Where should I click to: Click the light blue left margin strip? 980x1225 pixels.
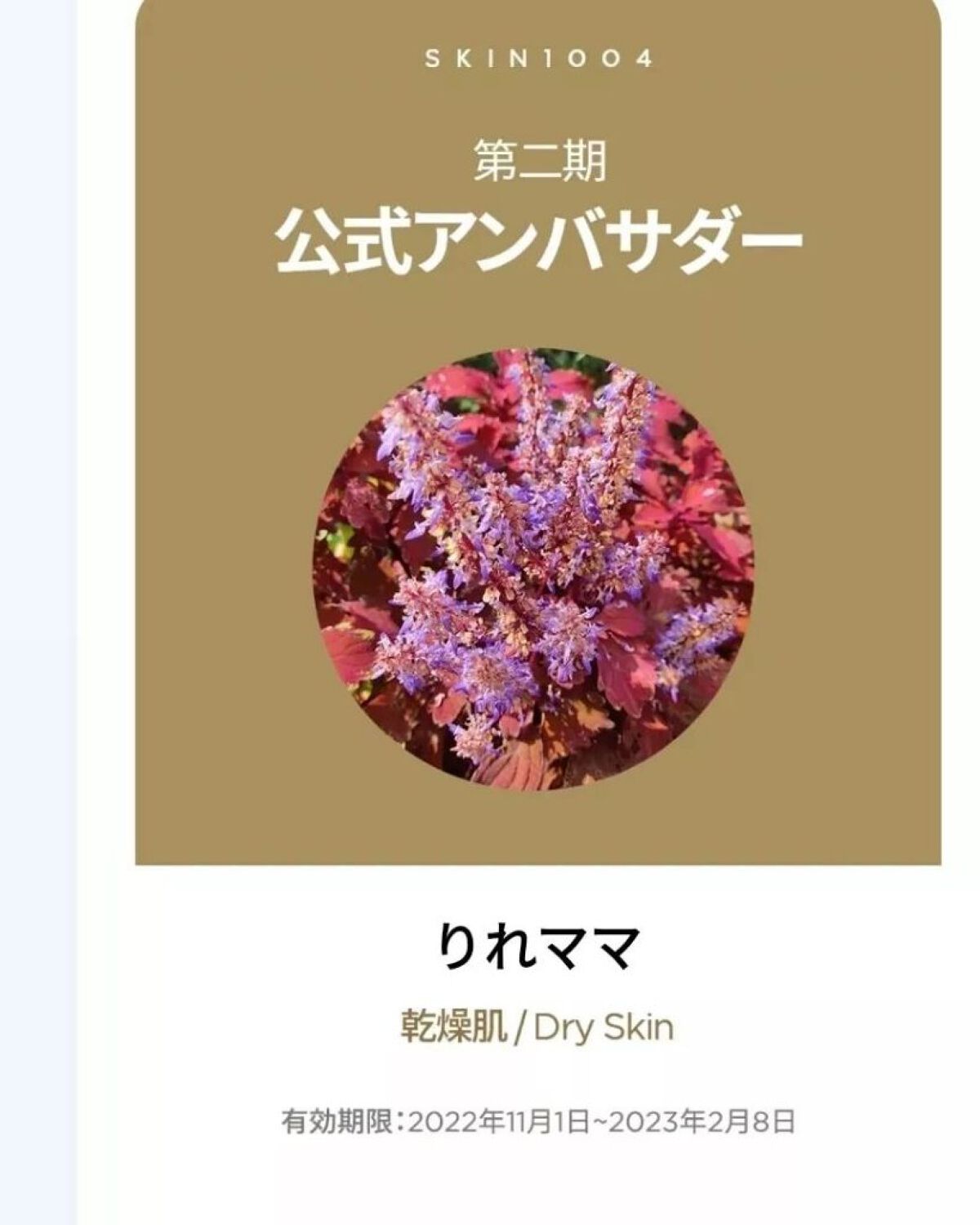click(38, 612)
